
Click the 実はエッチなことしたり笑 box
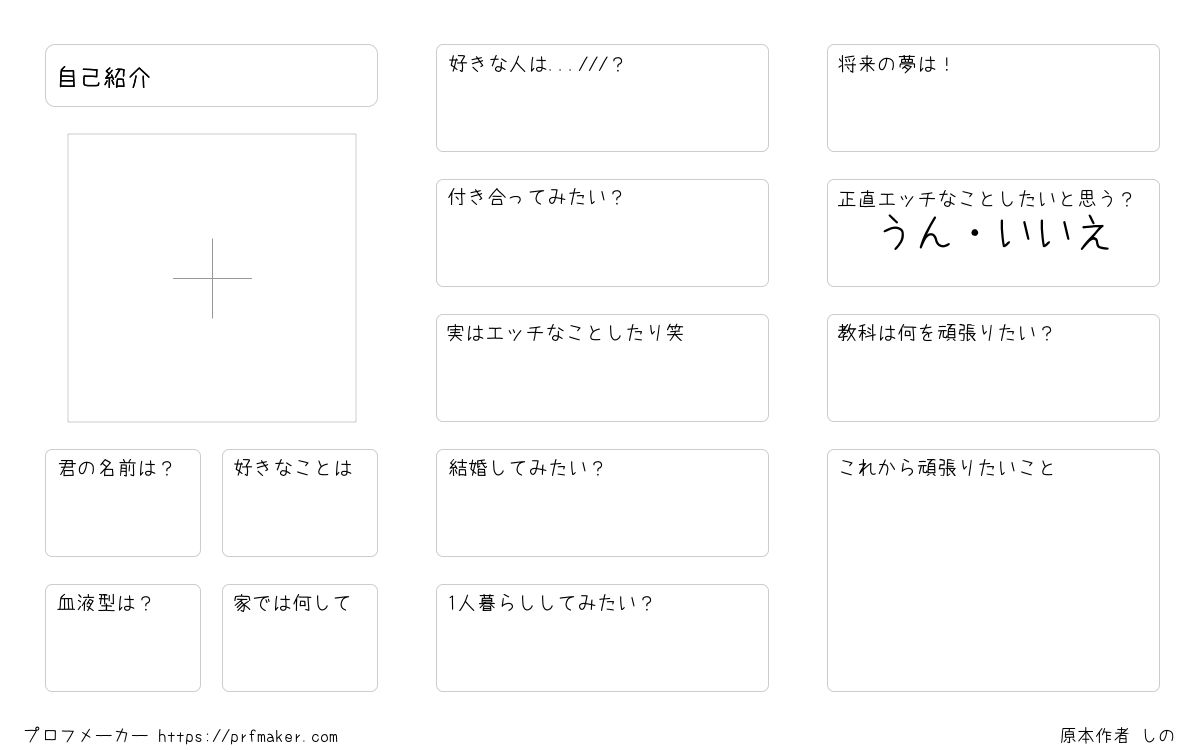602,368
